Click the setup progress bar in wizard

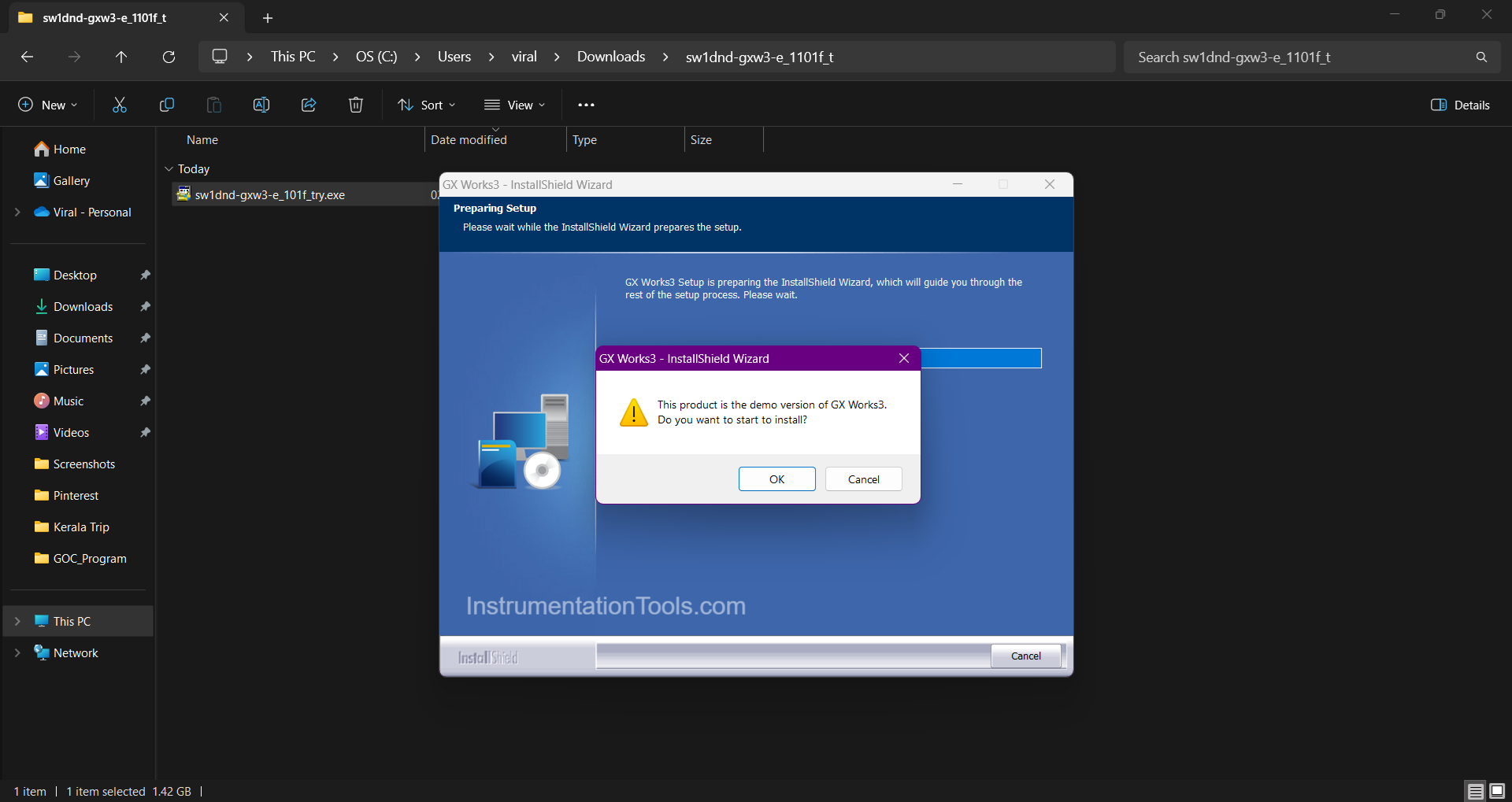(980, 358)
